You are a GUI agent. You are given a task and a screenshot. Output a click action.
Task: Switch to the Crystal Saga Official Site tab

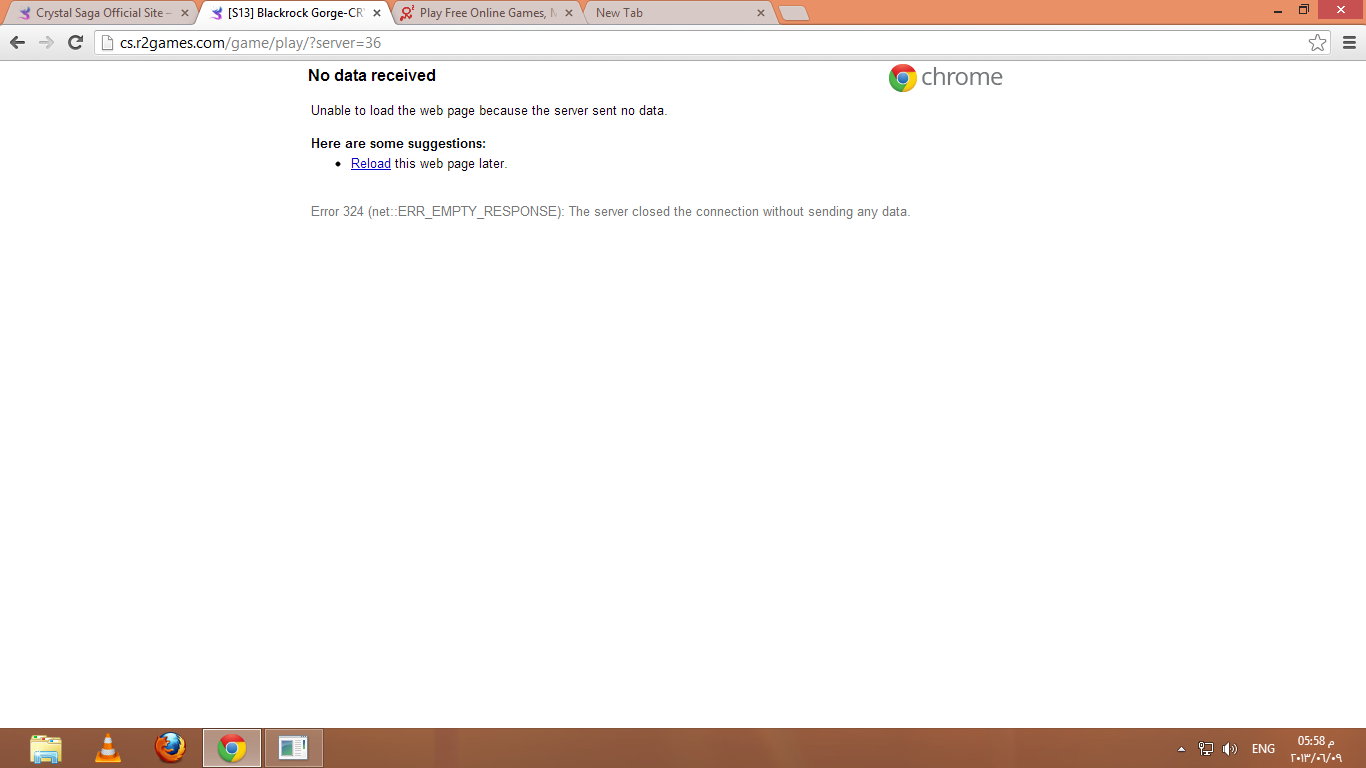100,13
